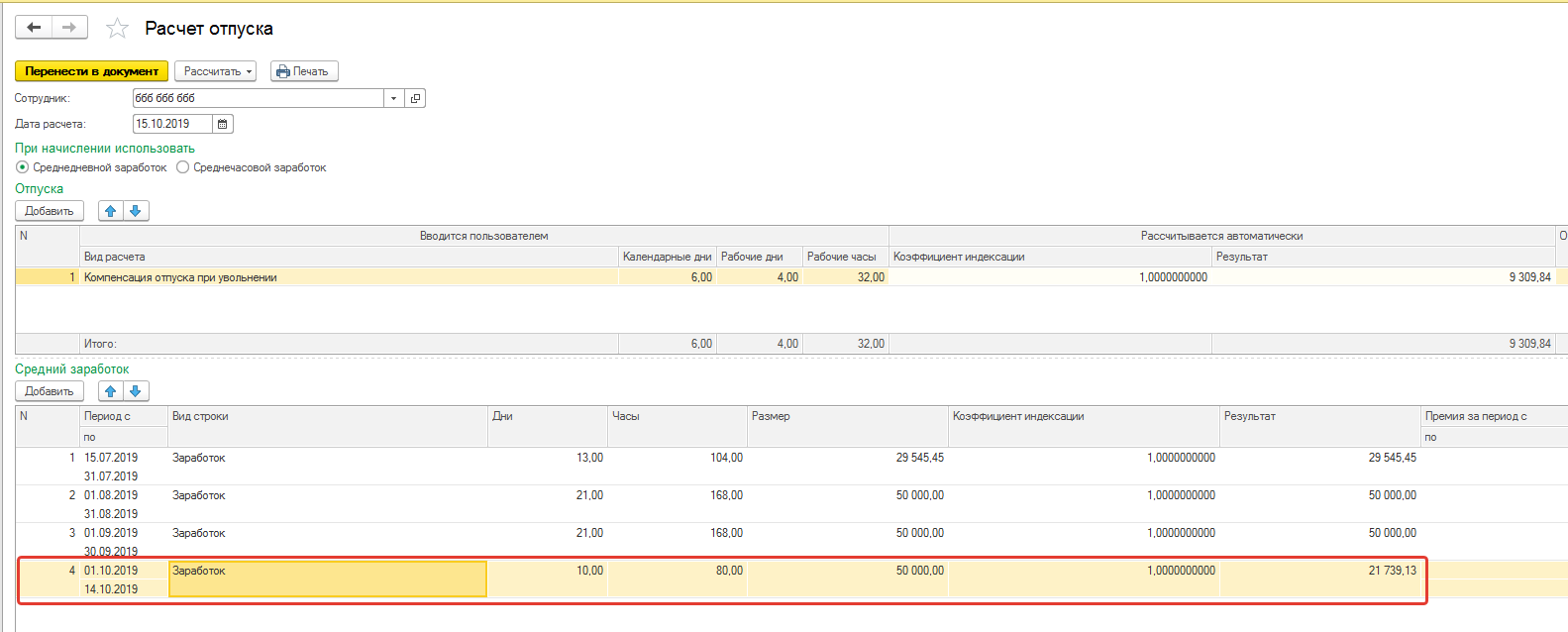
Task: Focus the Дата расчета date field
Action: tap(172, 124)
